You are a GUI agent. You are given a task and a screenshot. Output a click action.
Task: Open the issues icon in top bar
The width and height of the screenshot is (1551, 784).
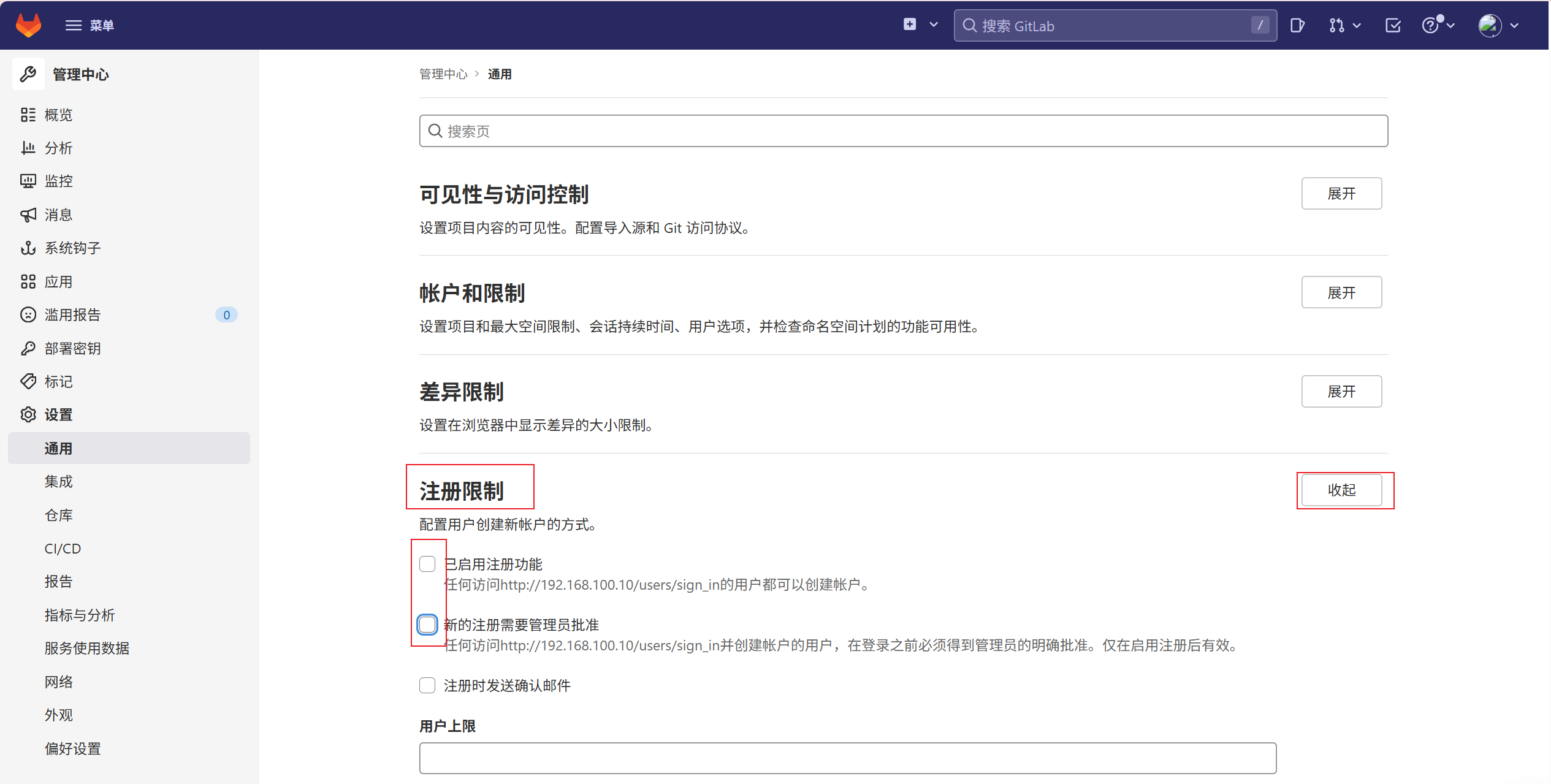pos(1297,25)
